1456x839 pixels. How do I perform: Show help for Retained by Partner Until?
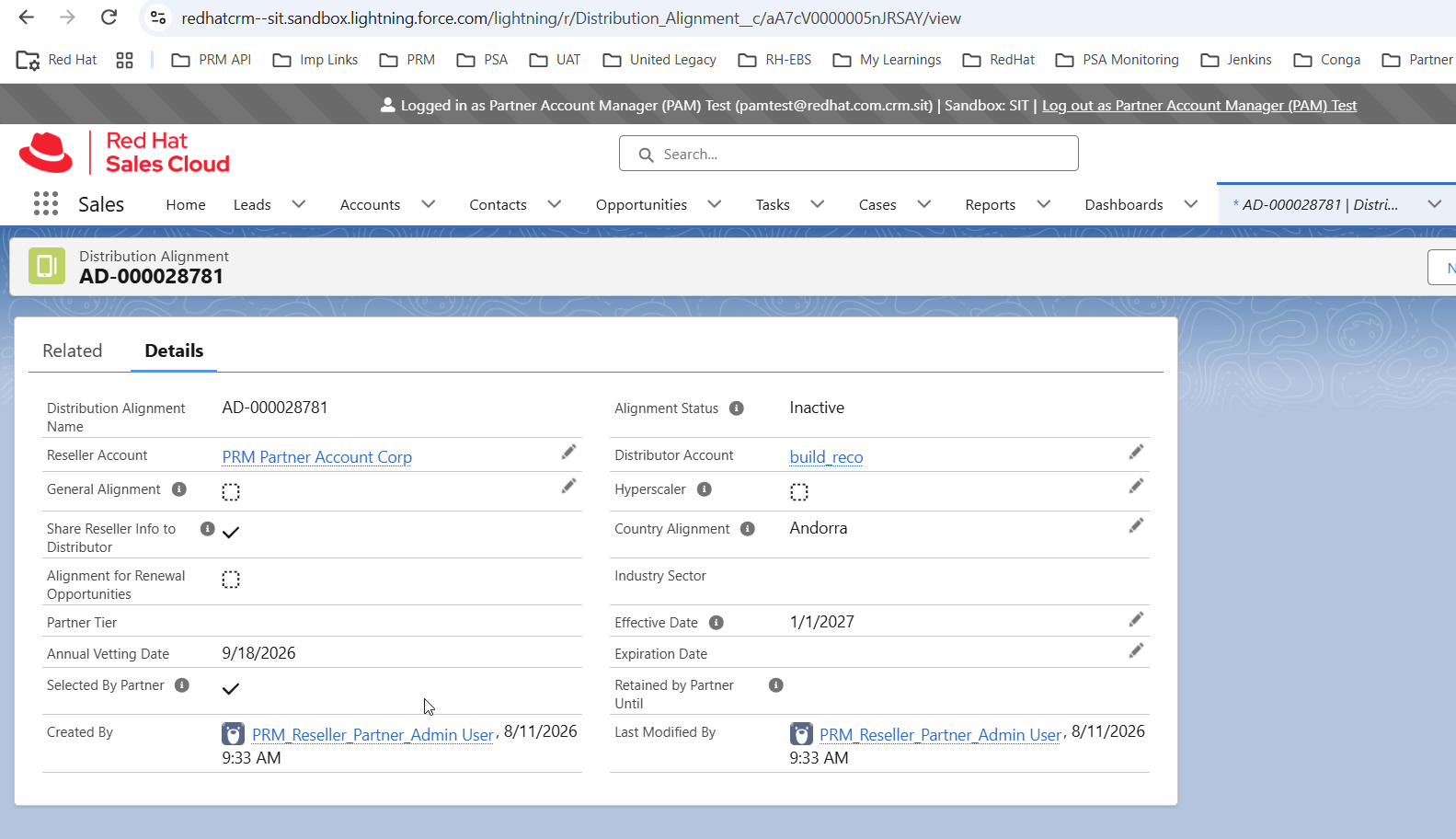(776, 685)
